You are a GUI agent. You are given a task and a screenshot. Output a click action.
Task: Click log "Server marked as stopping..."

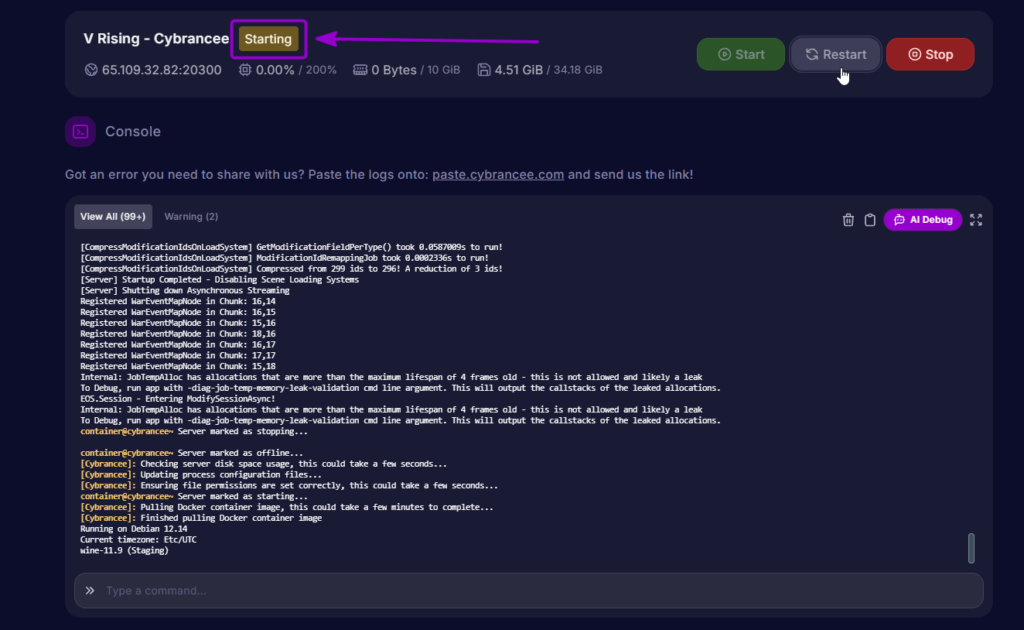[x=242, y=432]
